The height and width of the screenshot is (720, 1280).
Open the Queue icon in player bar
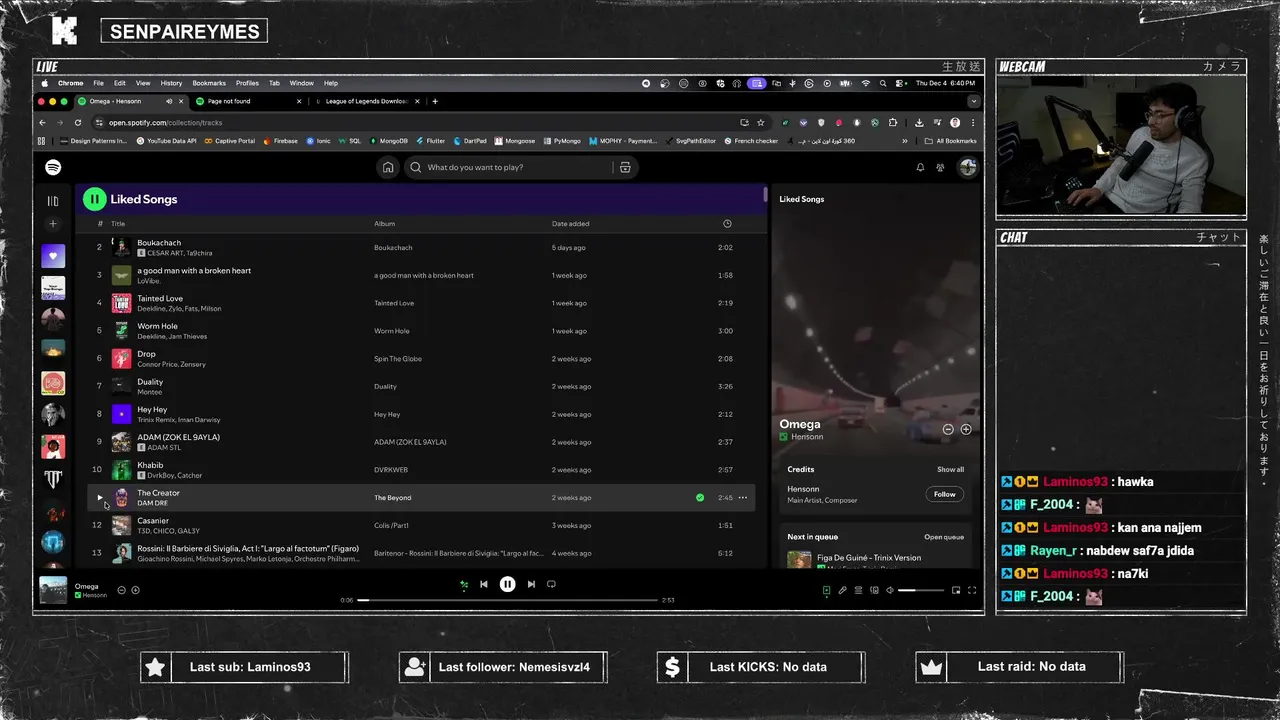point(858,590)
